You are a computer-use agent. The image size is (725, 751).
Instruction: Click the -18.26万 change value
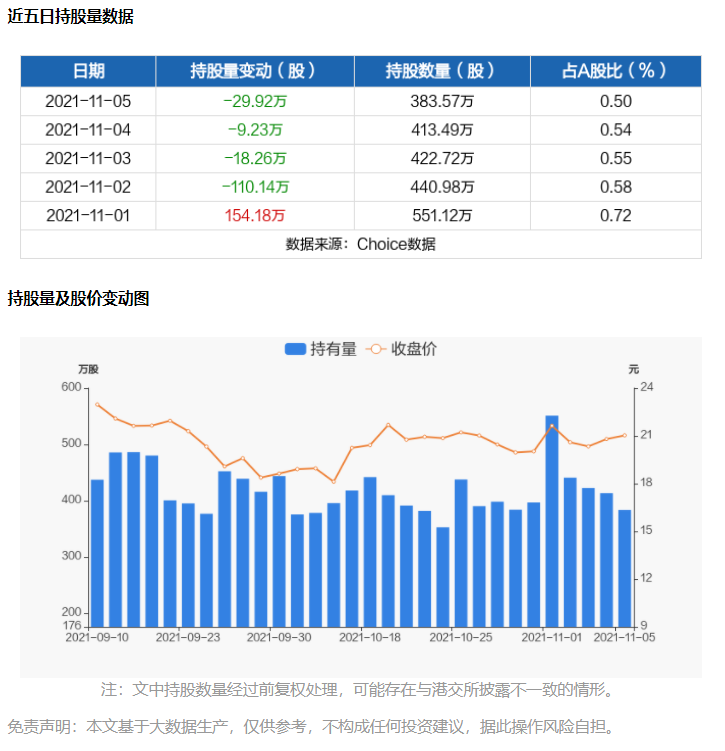tap(255, 159)
